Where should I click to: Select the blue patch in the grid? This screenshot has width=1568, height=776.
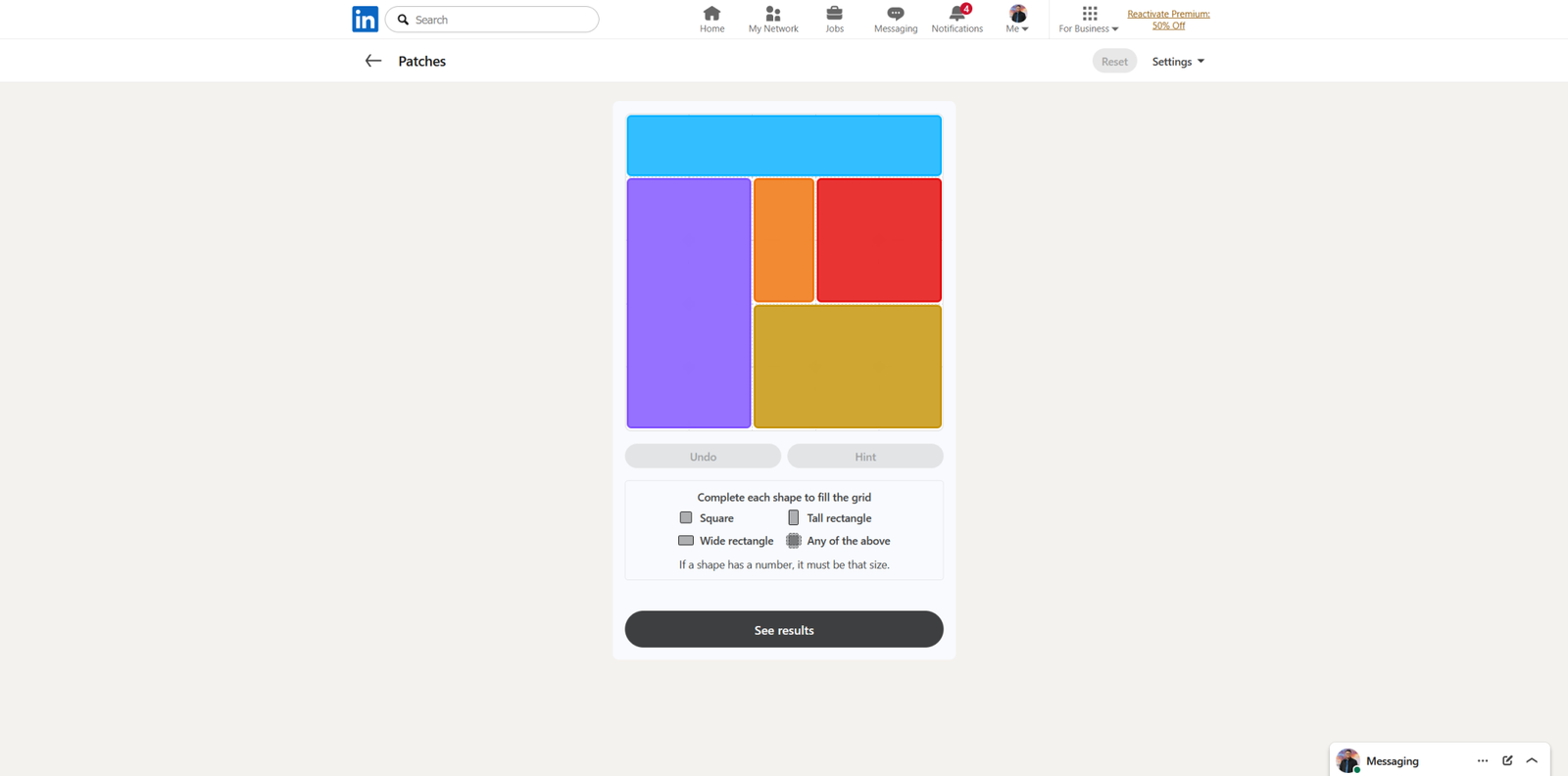[x=784, y=145]
